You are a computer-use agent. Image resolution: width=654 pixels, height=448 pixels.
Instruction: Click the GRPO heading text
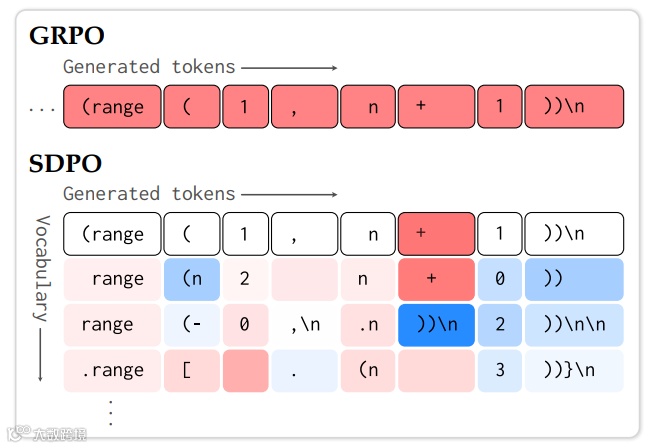[67, 35]
